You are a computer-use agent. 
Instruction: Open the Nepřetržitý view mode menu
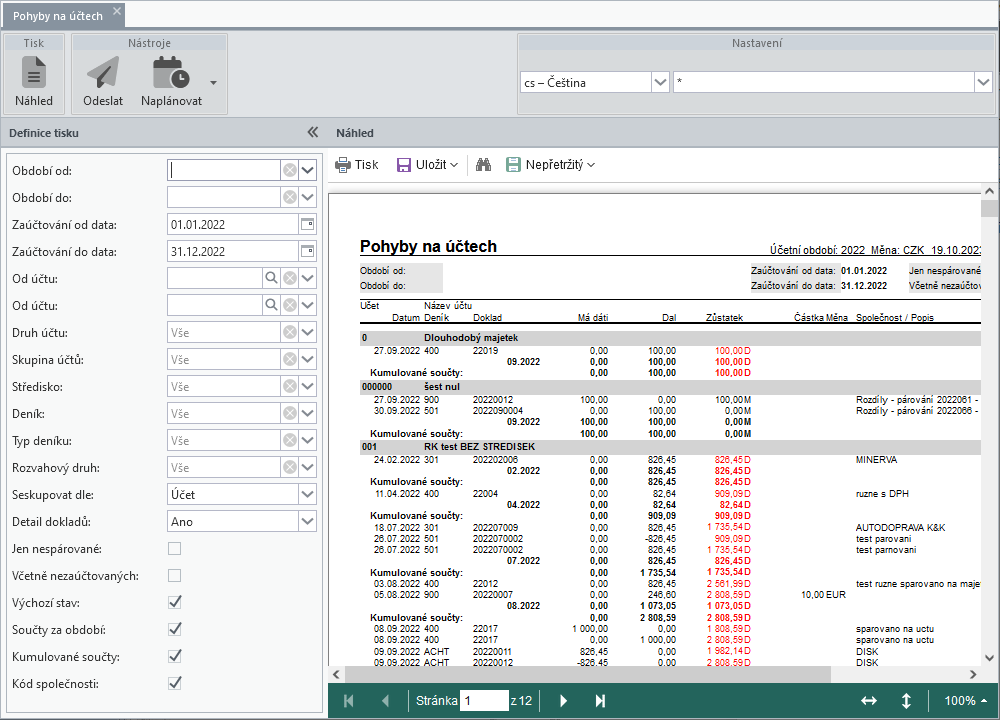(551, 164)
